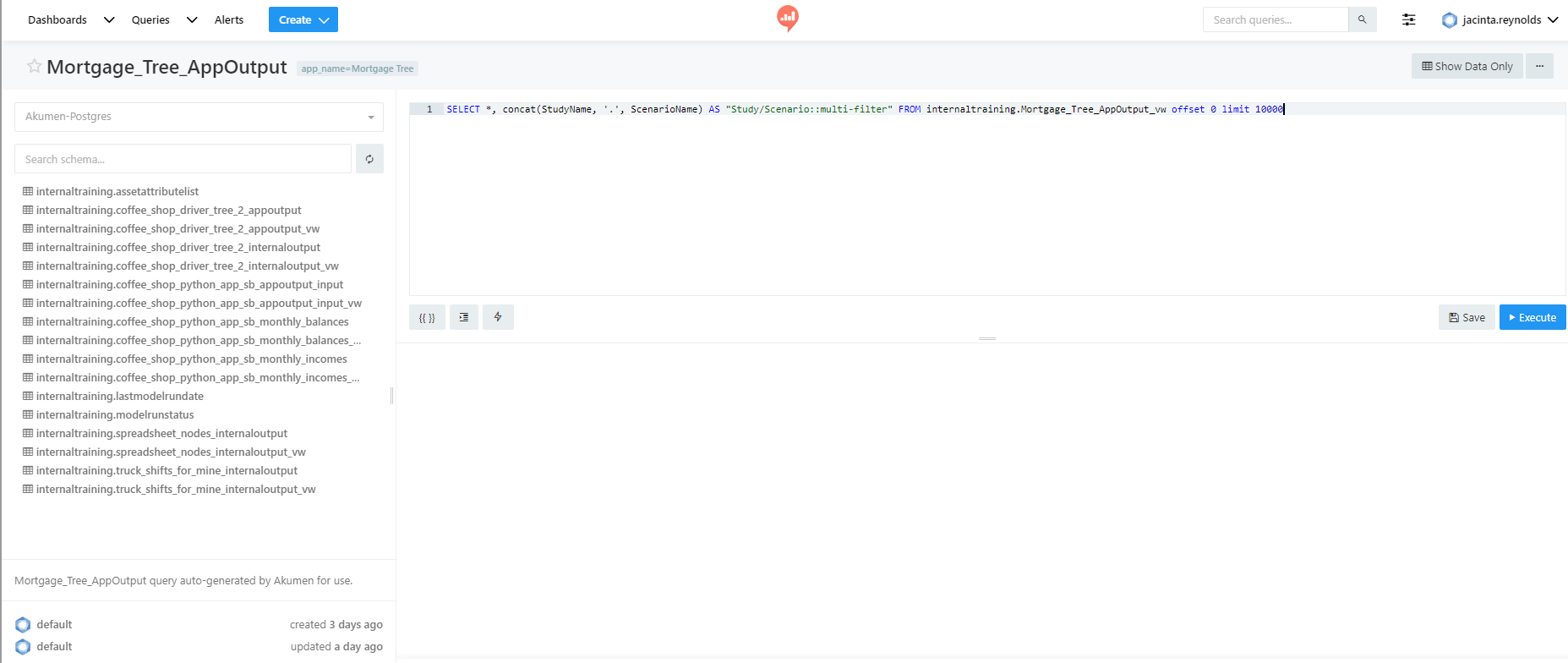Click the Show Data Only button
Viewport: 1568px width, 663px height.
click(1467, 66)
